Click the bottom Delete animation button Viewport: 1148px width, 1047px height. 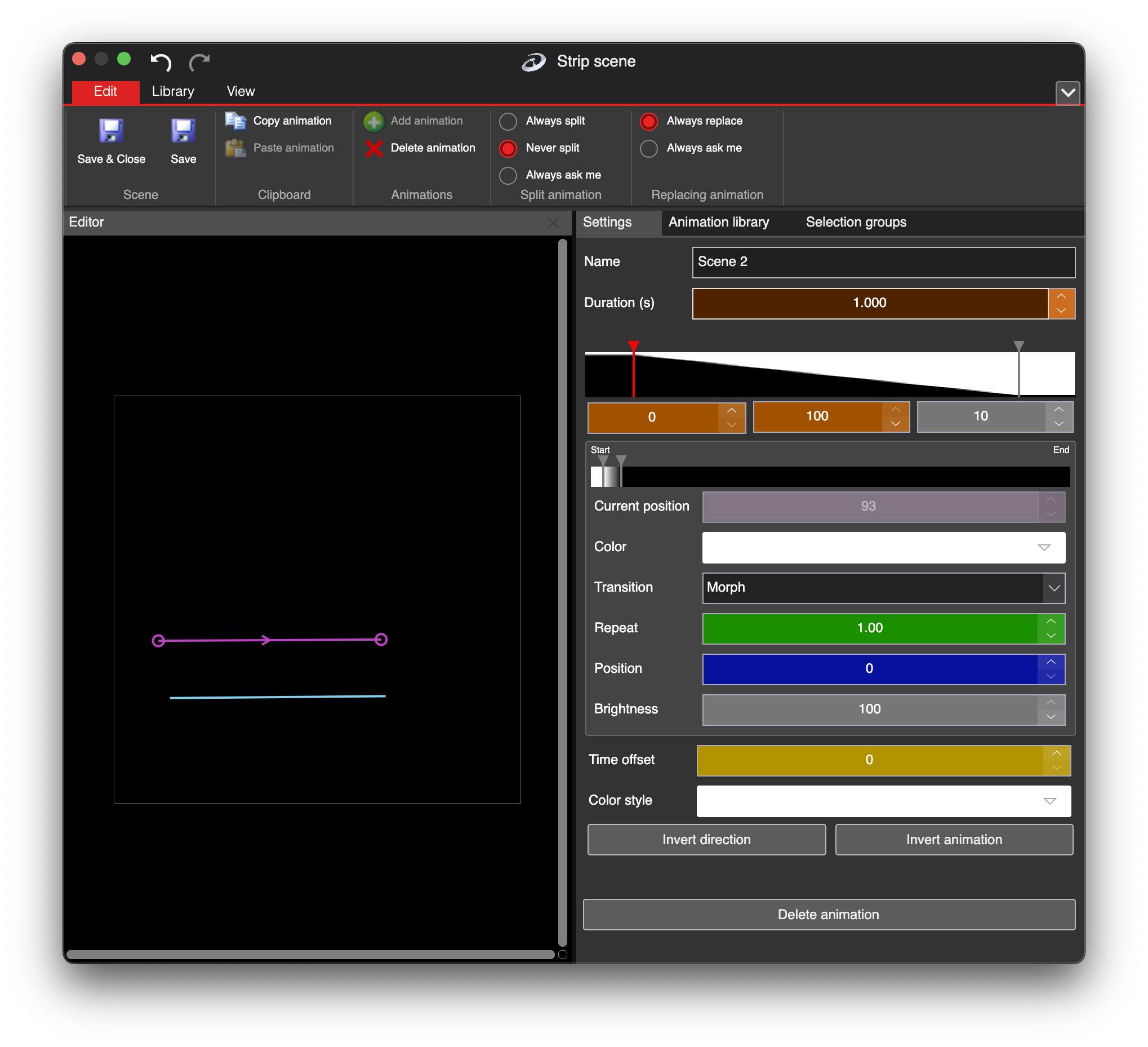829,914
